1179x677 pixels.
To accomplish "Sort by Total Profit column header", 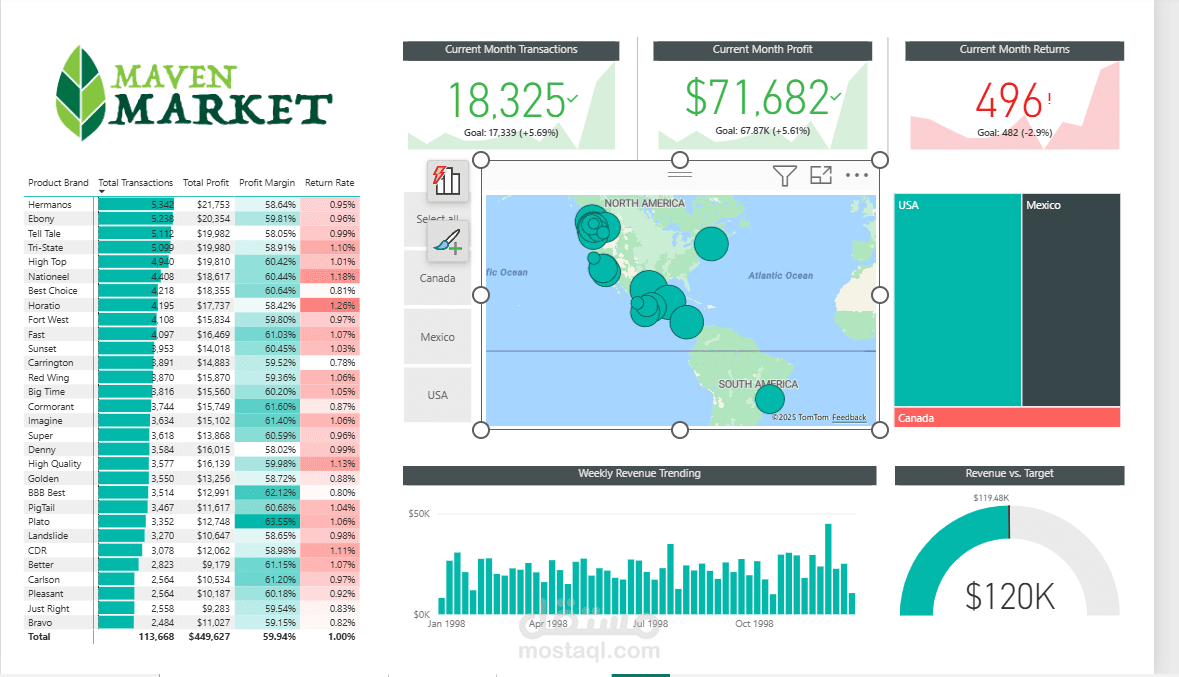I will coord(206,183).
